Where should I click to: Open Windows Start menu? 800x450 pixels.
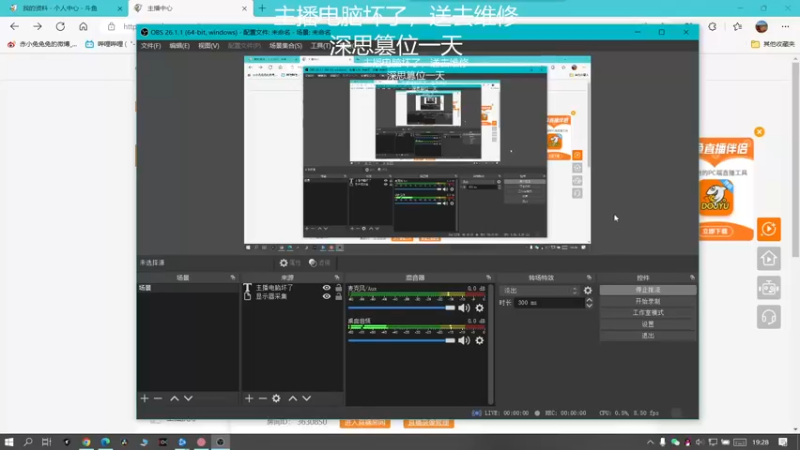tap(9, 442)
